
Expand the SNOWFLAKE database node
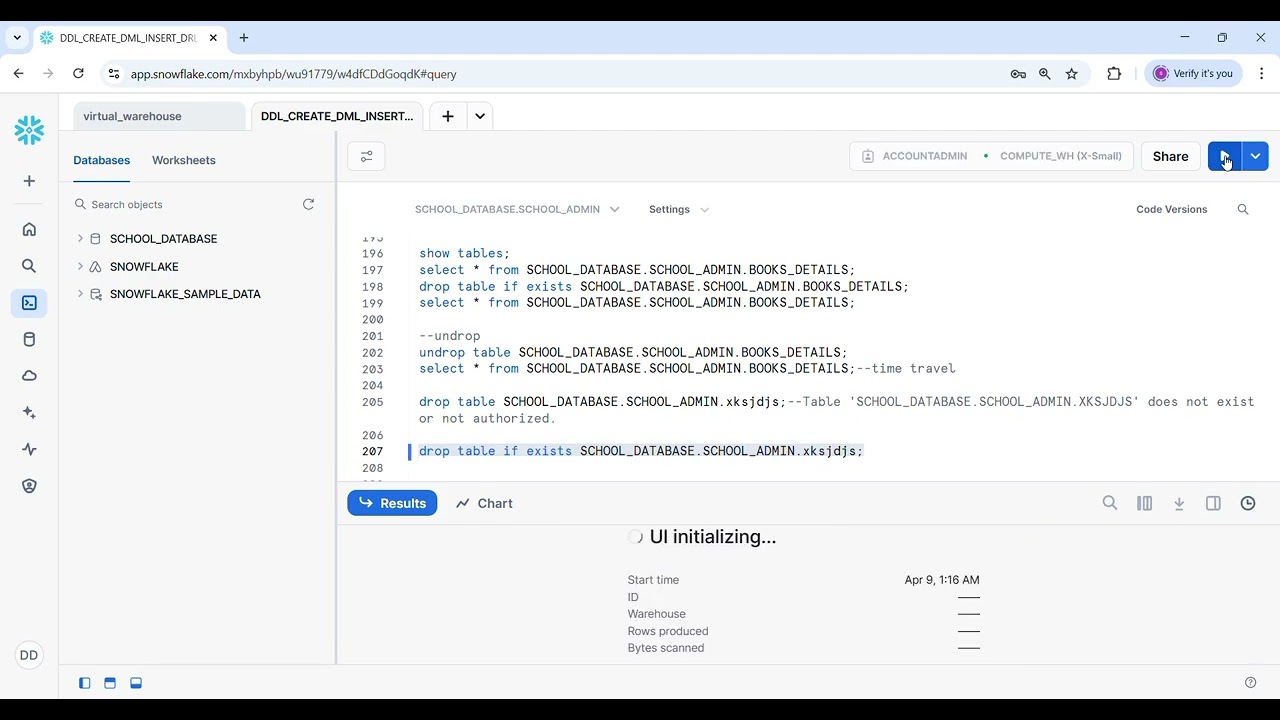coord(80,266)
